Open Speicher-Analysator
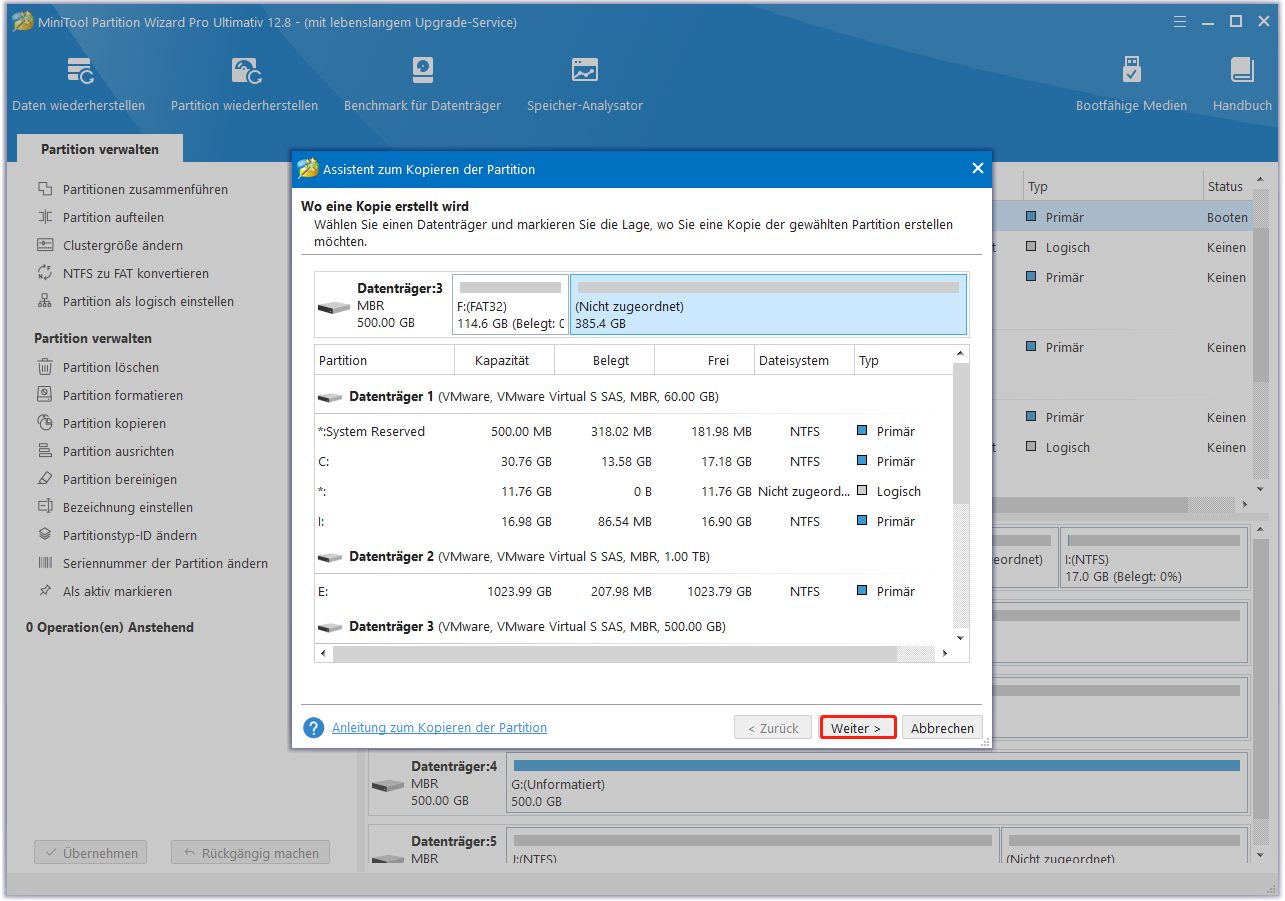Viewport: 1285px width, 901px height. pyautogui.click(x=585, y=84)
